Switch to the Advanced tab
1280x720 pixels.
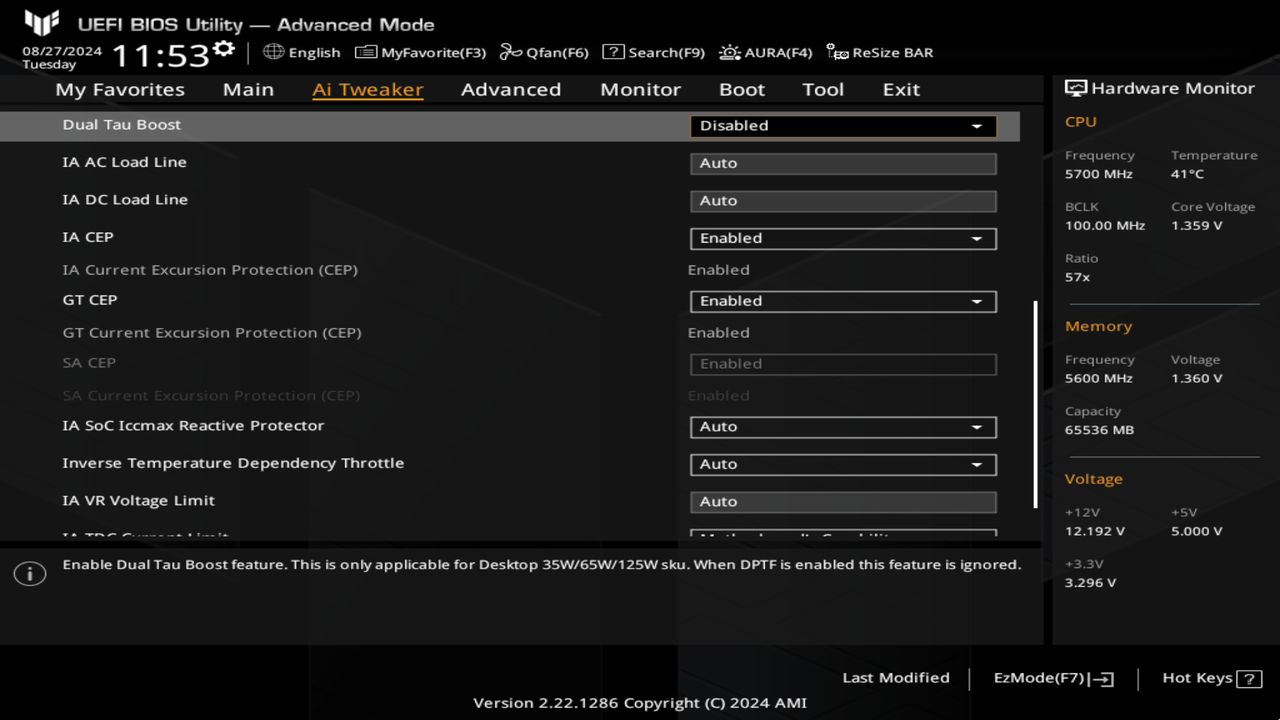pyautogui.click(x=511, y=89)
